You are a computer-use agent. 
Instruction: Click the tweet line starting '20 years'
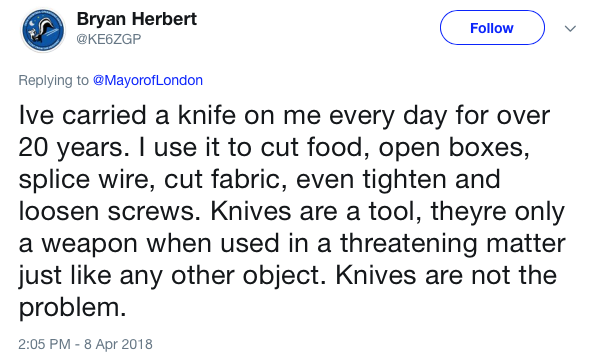tap(274, 147)
